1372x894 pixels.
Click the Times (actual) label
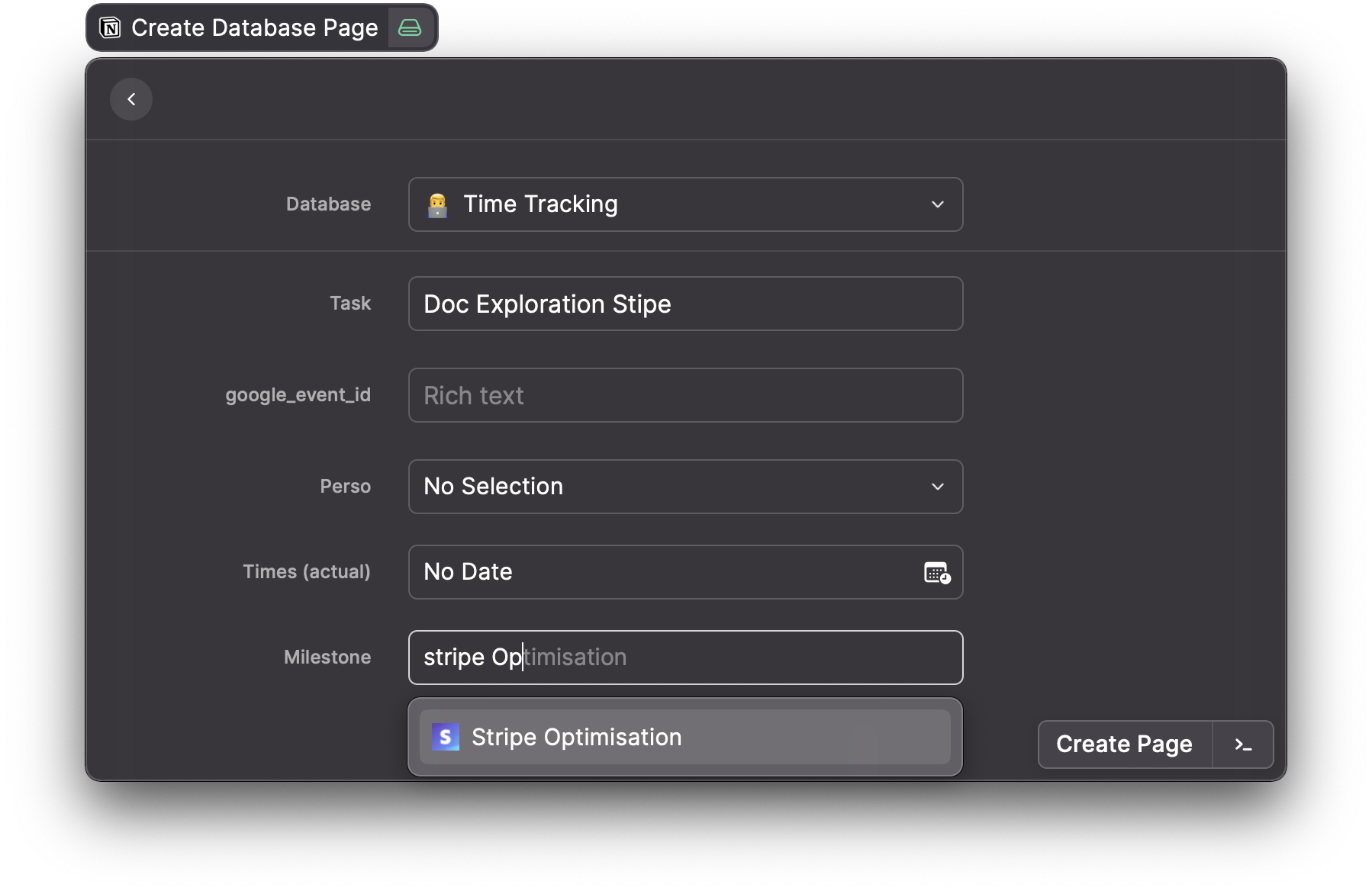point(307,572)
